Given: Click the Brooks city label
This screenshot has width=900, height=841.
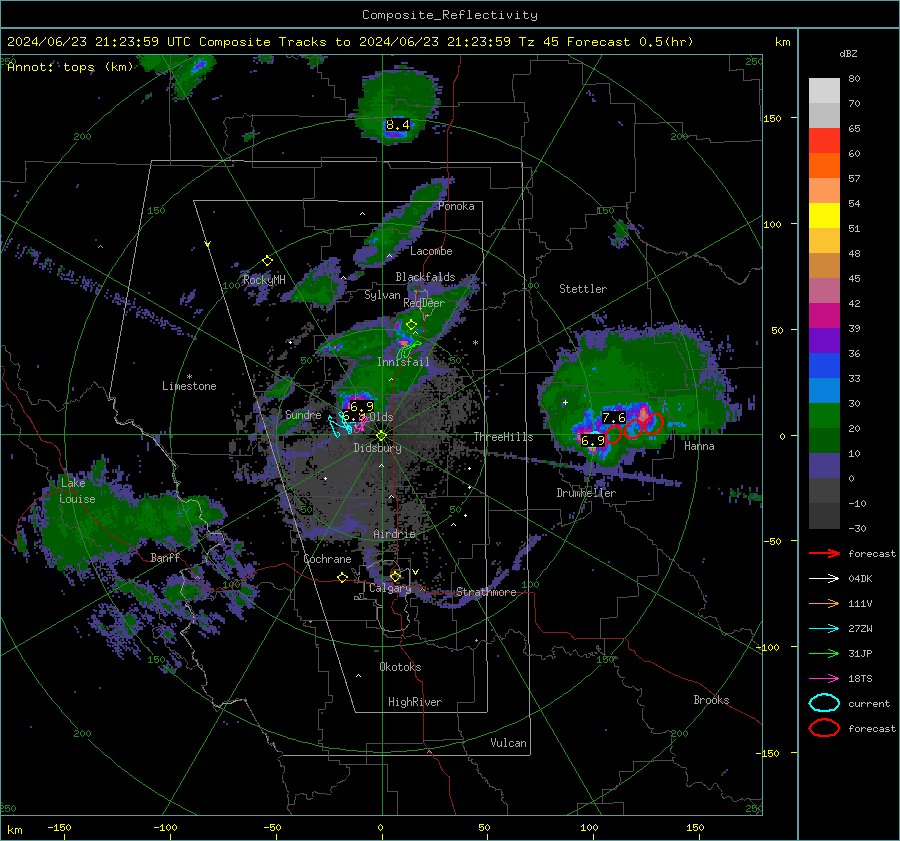Looking at the screenshot, I should point(711,700).
